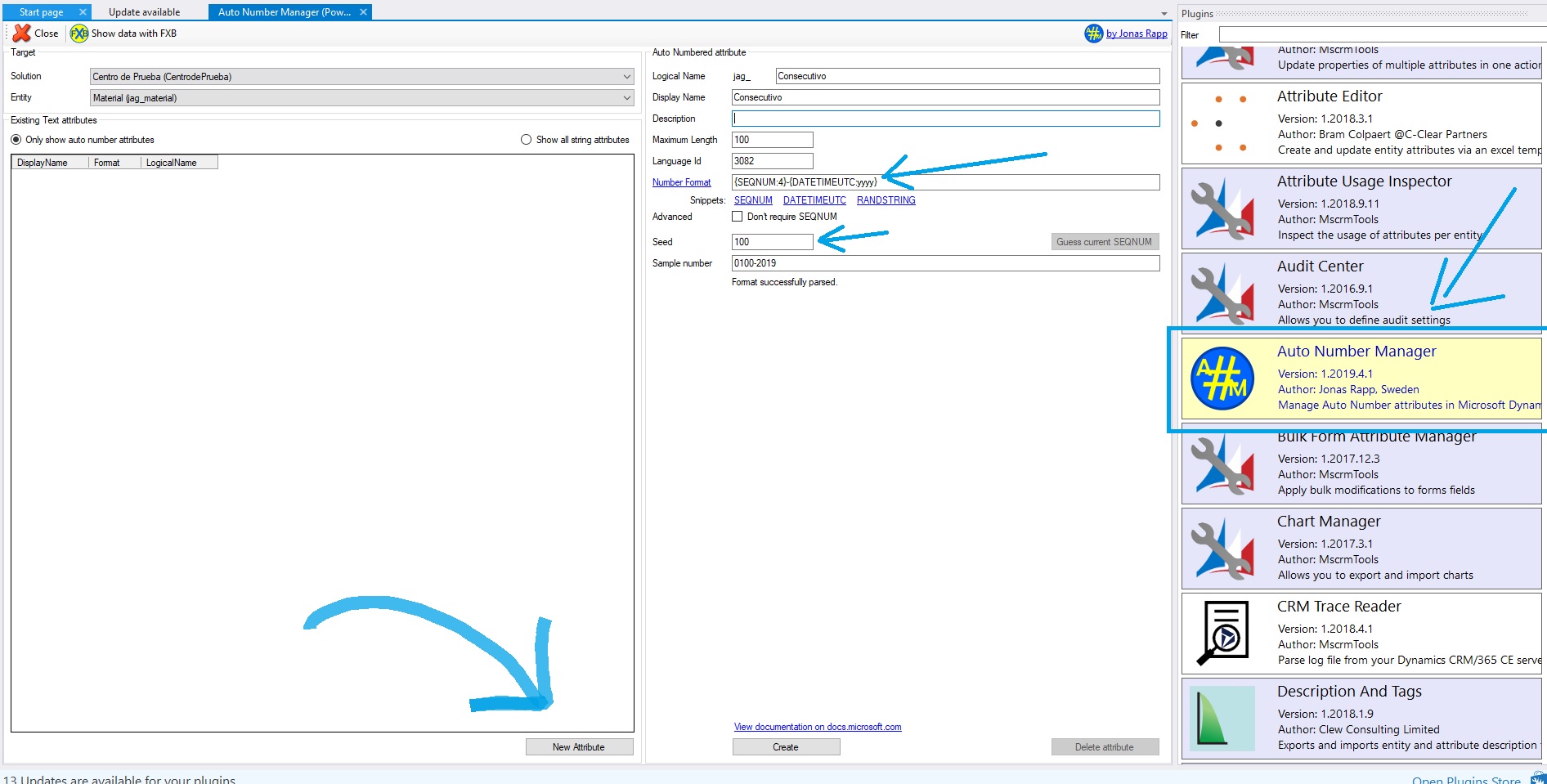Click Guess current SEQNUM button
The width and height of the screenshot is (1547, 784).
pos(1105,242)
